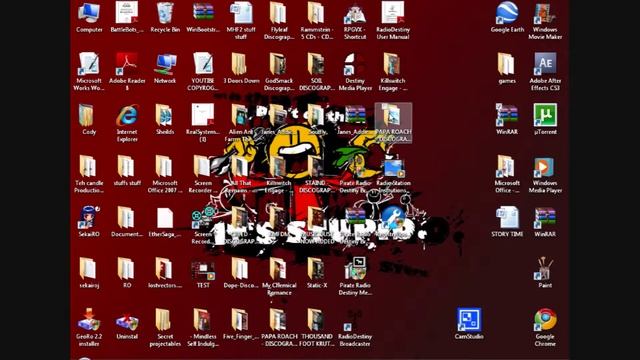Open the All That Remains folder
Image resolution: width=640 pixels, height=360 pixels.
click(241, 167)
